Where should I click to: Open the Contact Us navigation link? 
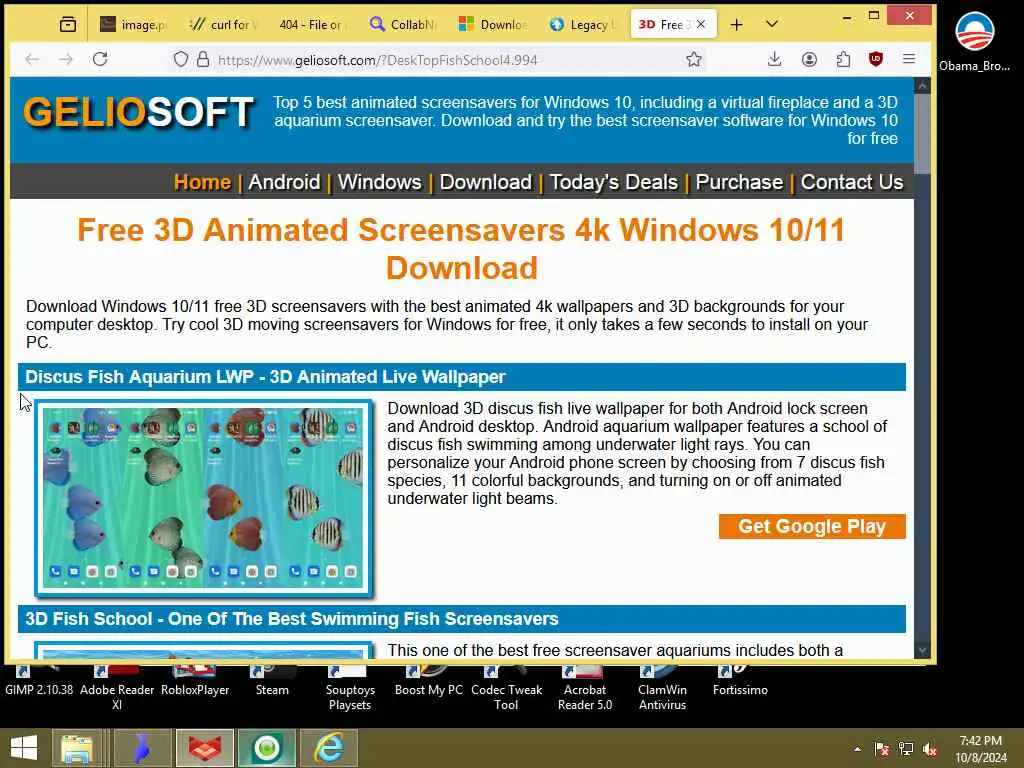tap(852, 182)
